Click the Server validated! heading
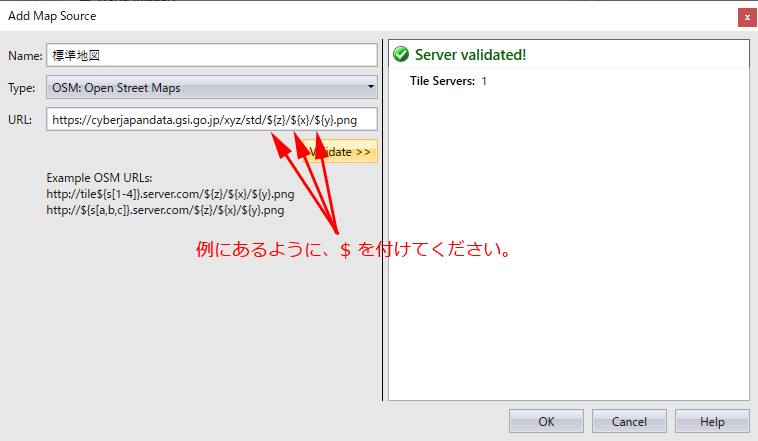 [470, 55]
